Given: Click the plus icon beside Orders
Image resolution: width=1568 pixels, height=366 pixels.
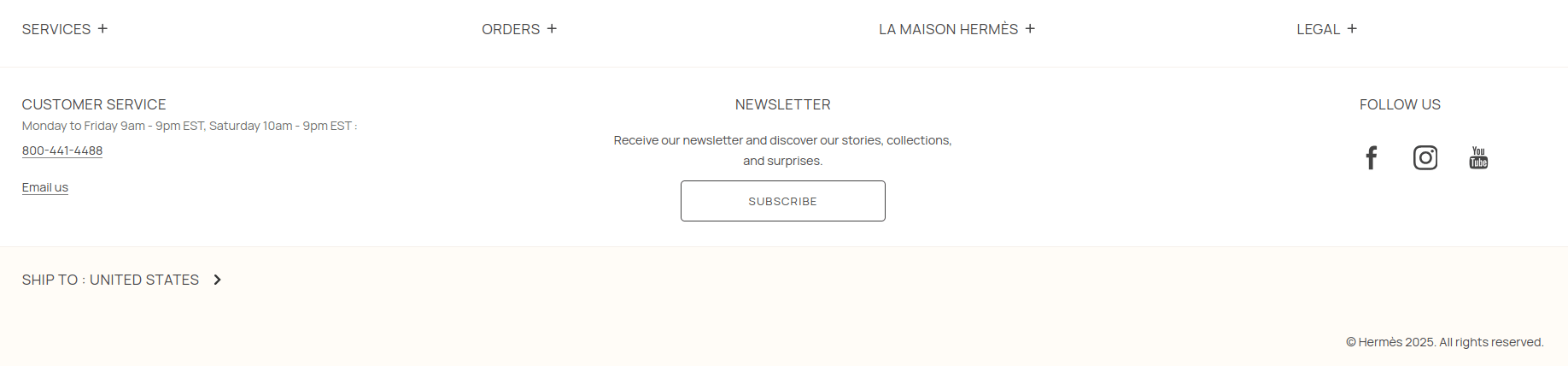Looking at the screenshot, I should coord(552,29).
